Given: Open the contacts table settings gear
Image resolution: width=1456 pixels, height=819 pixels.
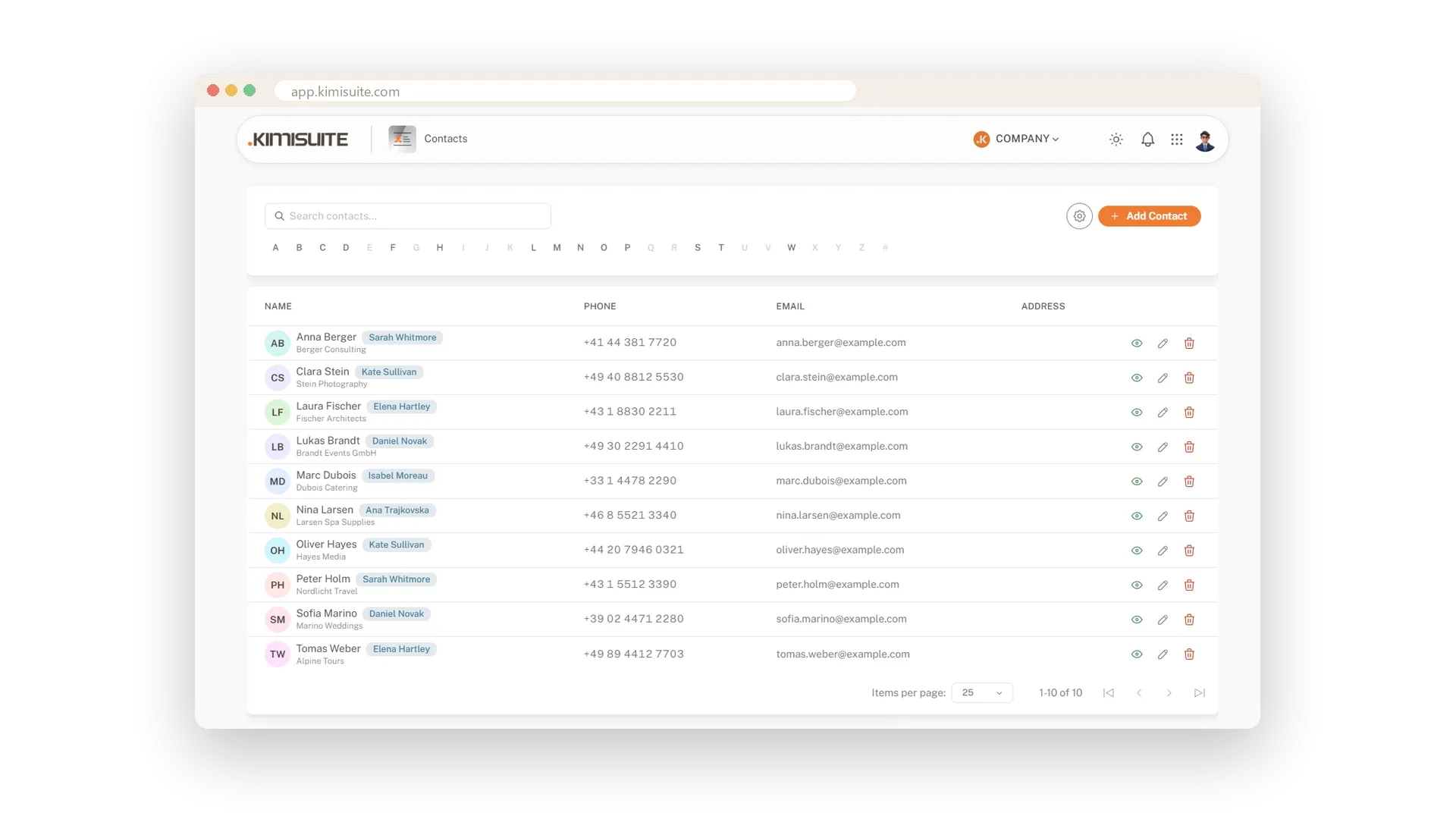Looking at the screenshot, I should click(x=1079, y=216).
